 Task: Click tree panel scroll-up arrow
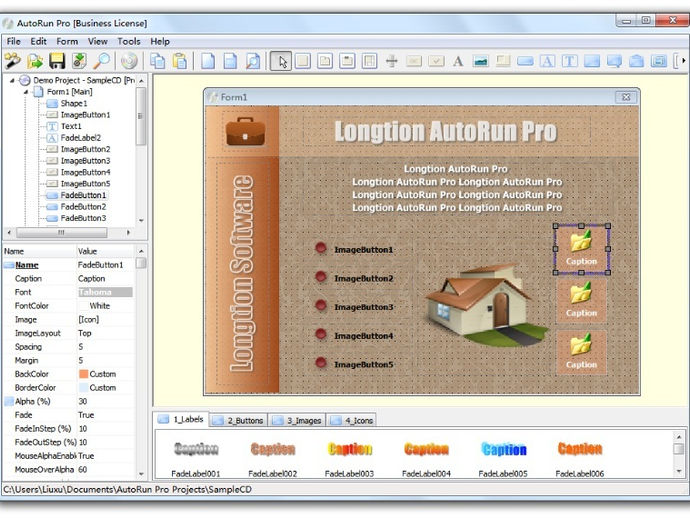141,81
